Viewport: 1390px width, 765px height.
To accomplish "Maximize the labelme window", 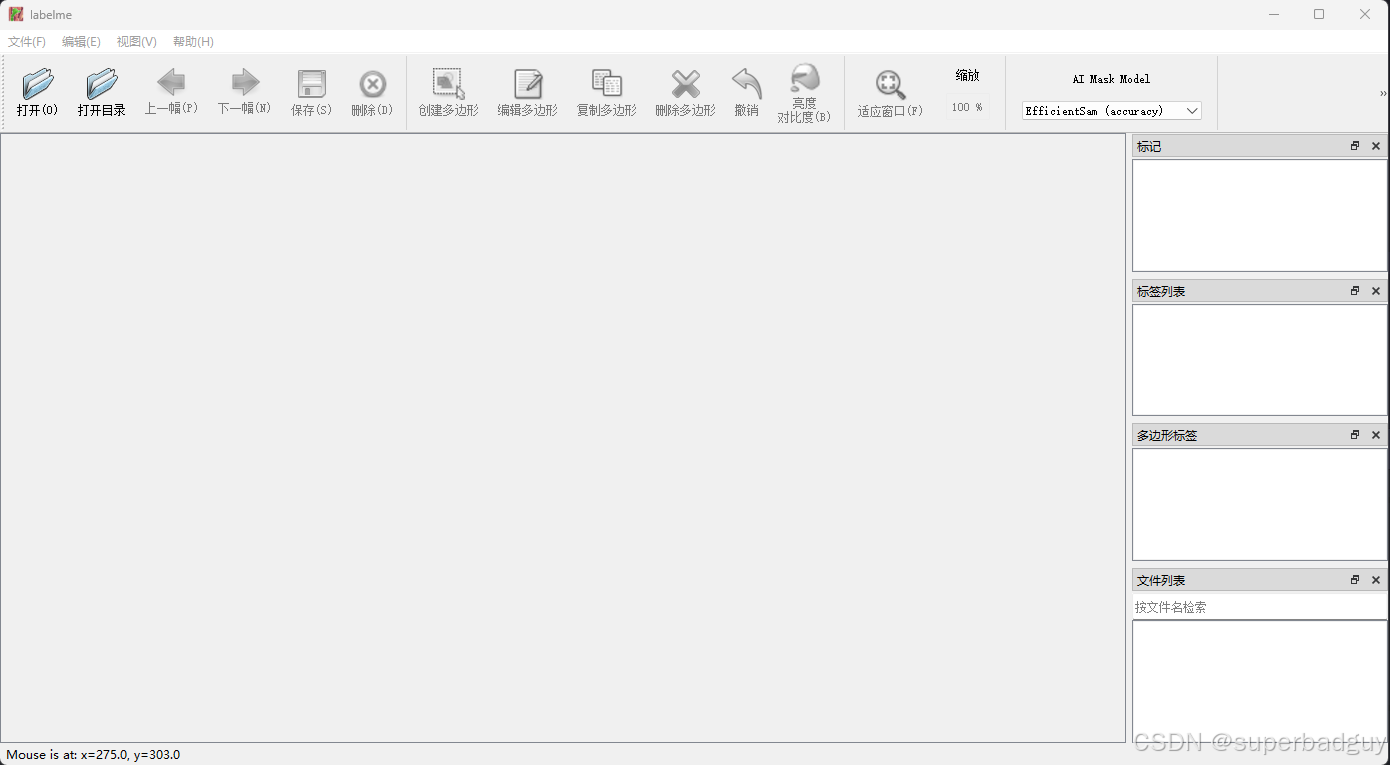I will (x=1319, y=14).
